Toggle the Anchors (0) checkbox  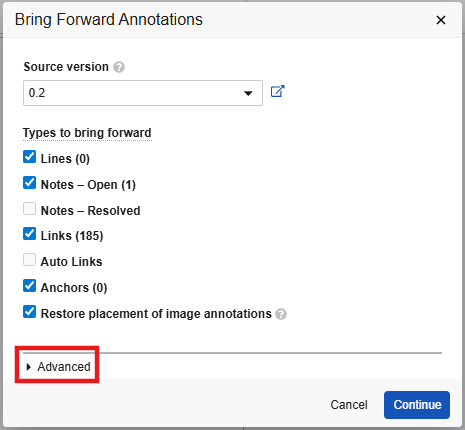30,286
